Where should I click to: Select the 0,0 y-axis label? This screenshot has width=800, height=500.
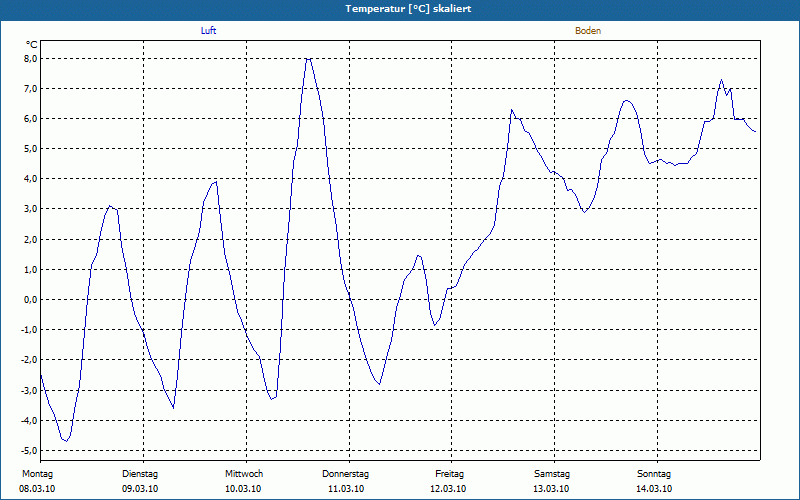click(x=30, y=299)
